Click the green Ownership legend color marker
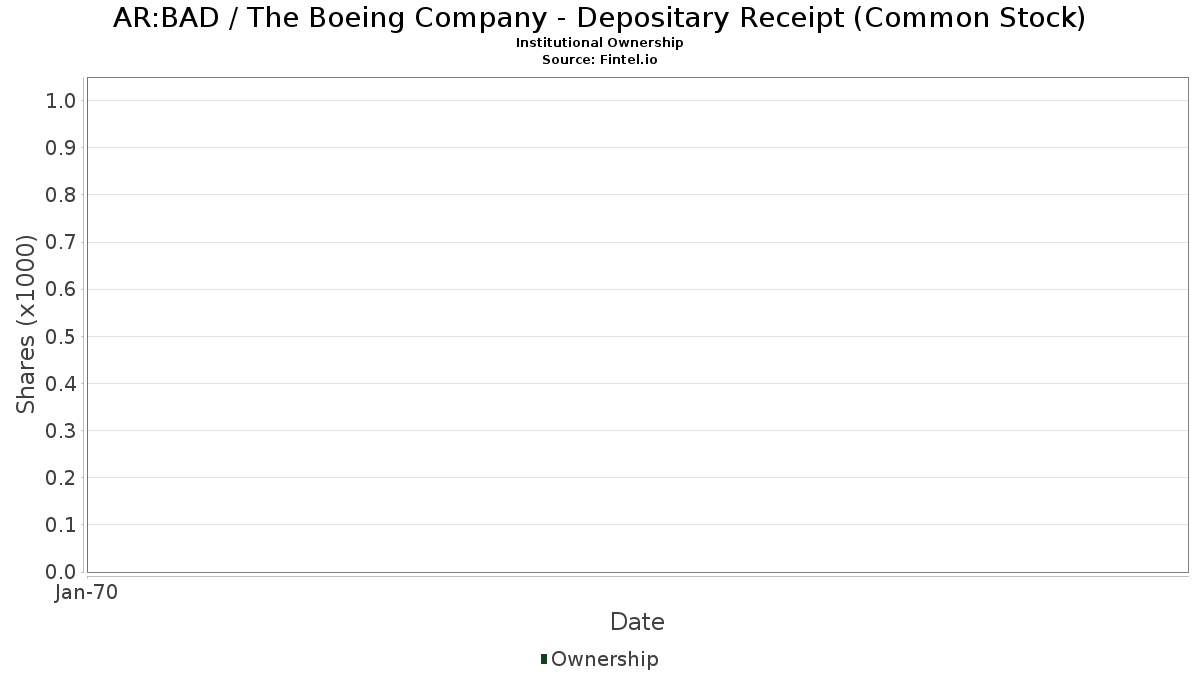 [544, 659]
